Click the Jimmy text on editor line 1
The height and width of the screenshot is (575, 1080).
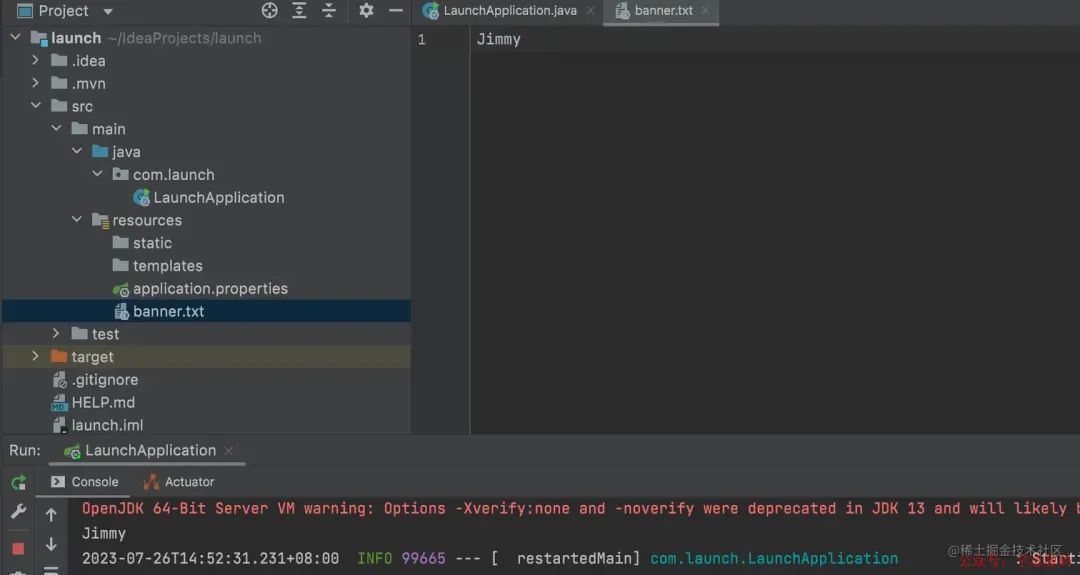point(499,39)
